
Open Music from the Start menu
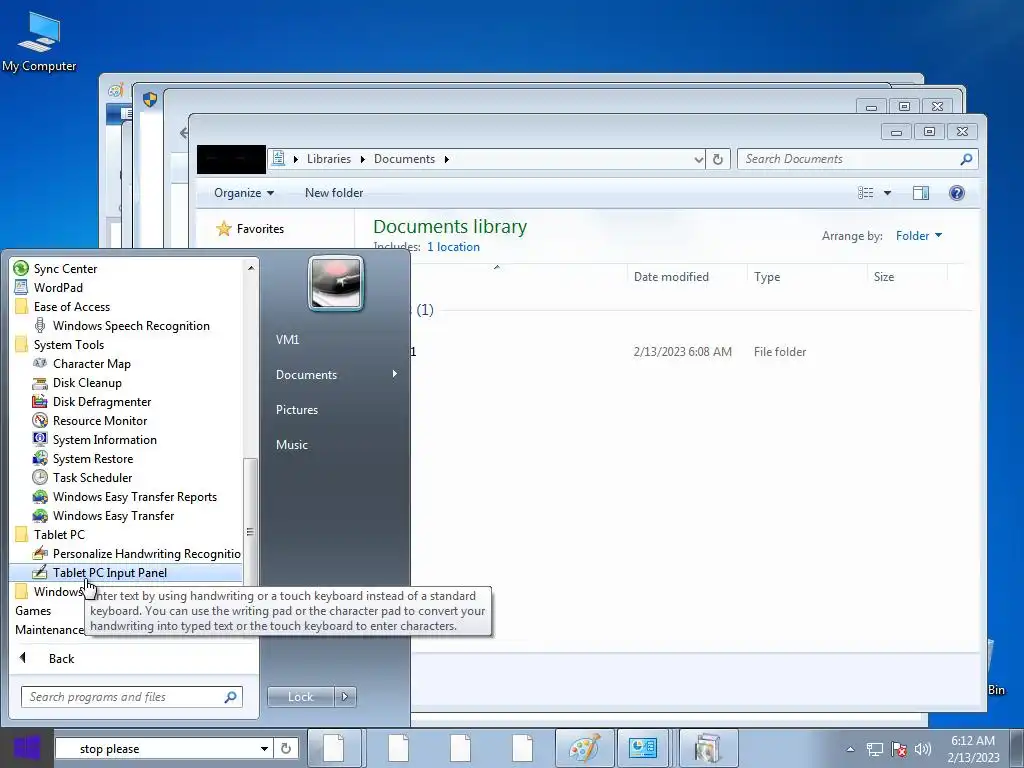(x=291, y=445)
